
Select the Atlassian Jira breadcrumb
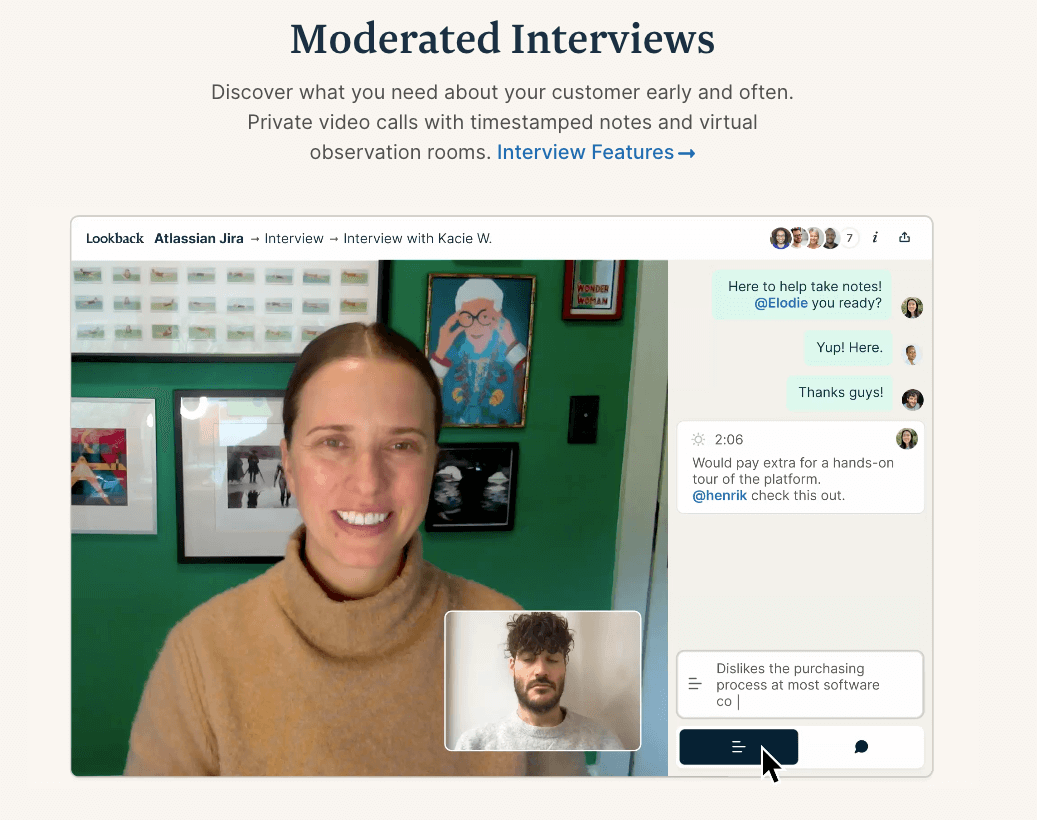198,238
